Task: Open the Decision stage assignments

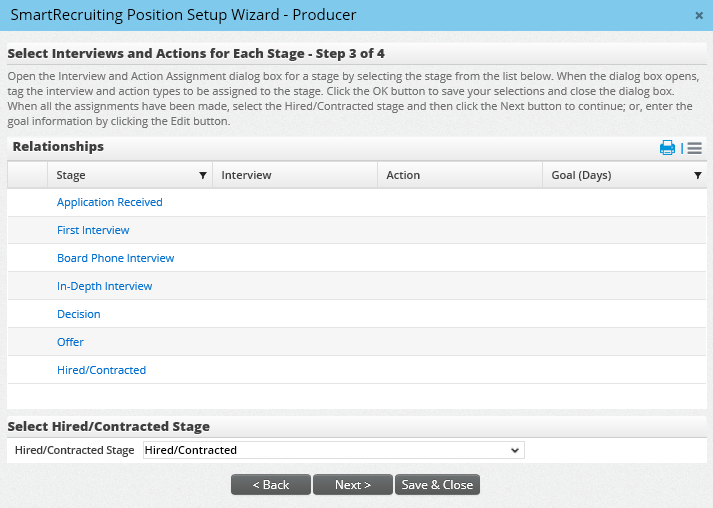Action: coord(78,314)
